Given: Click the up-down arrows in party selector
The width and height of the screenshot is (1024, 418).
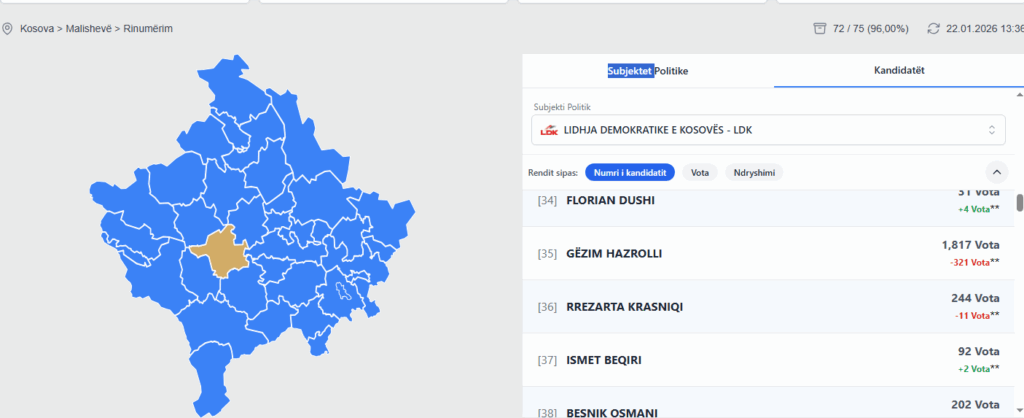Looking at the screenshot, I should [x=992, y=130].
